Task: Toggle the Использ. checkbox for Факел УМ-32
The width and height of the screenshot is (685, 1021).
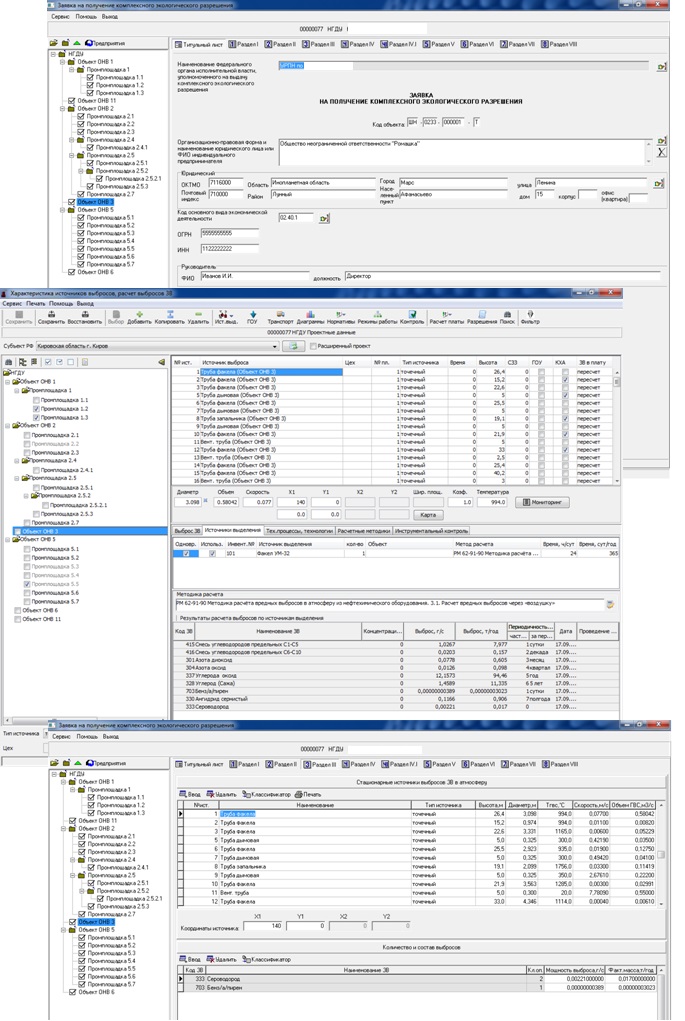Action: (x=212, y=553)
